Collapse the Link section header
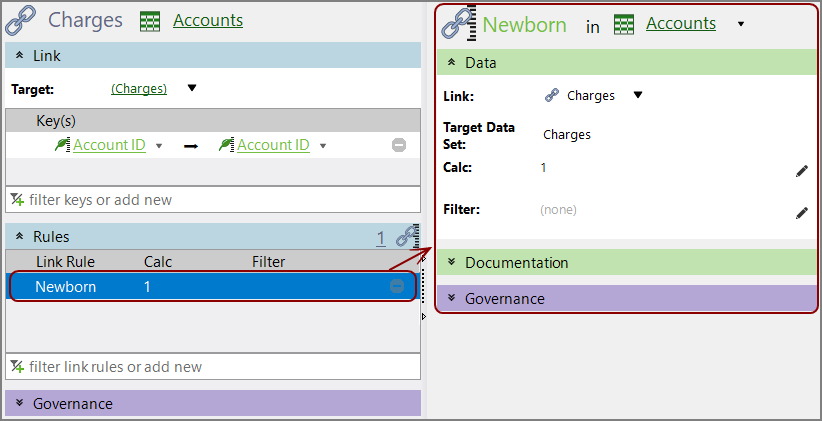 point(213,55)
